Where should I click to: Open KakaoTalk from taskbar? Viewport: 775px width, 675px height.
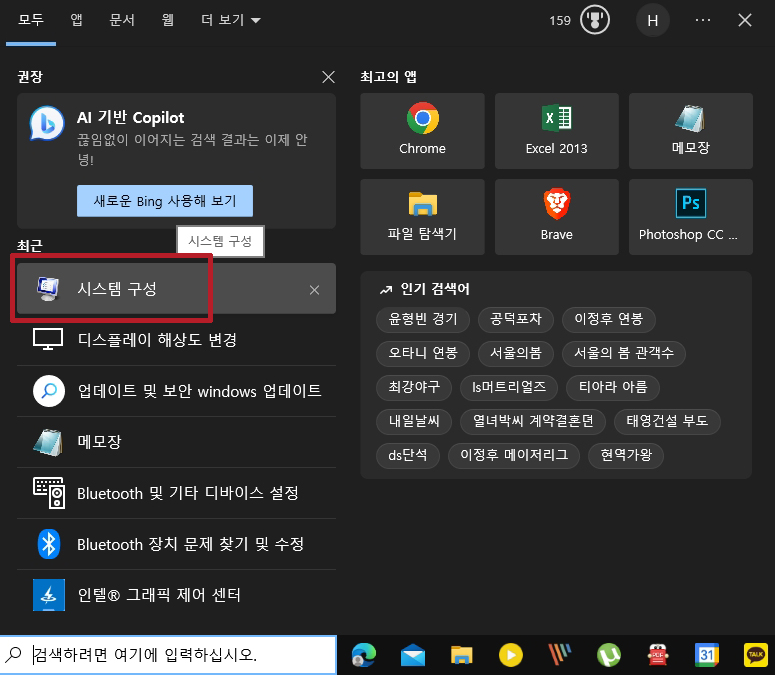(756, 655)
